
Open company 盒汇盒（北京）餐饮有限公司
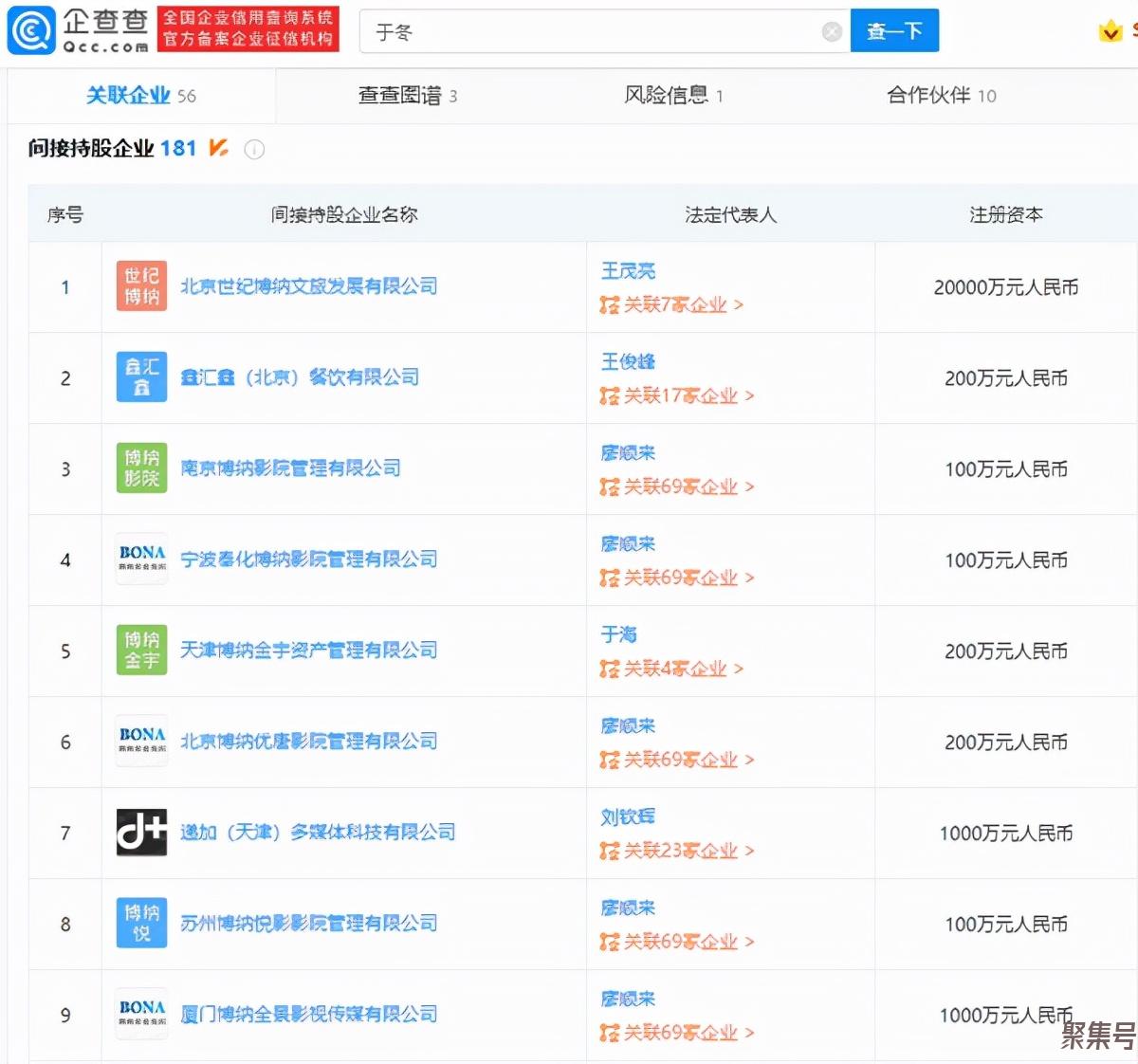coord(300,377)
